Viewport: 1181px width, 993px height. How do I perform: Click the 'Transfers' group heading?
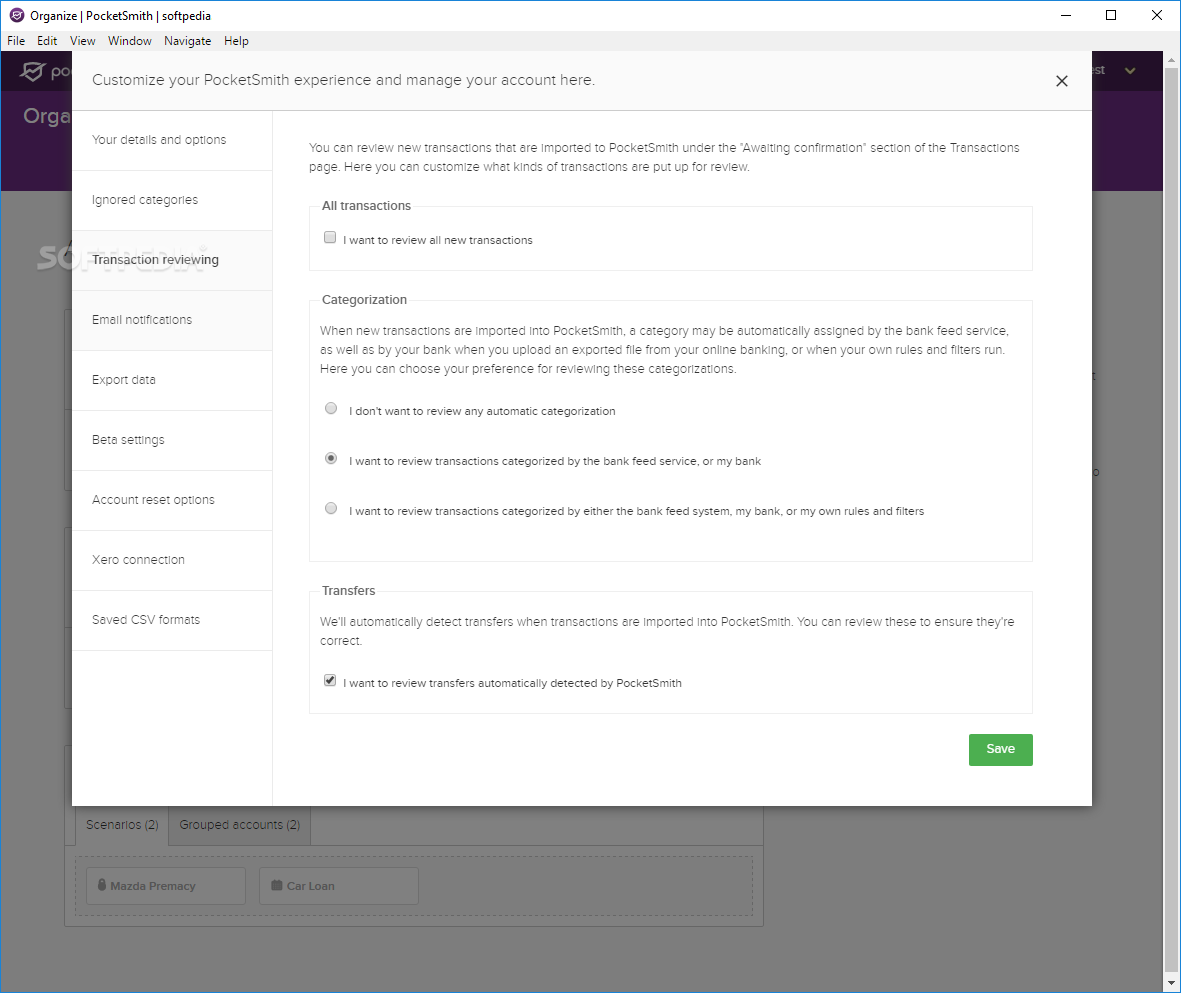(x=348, y=591)
